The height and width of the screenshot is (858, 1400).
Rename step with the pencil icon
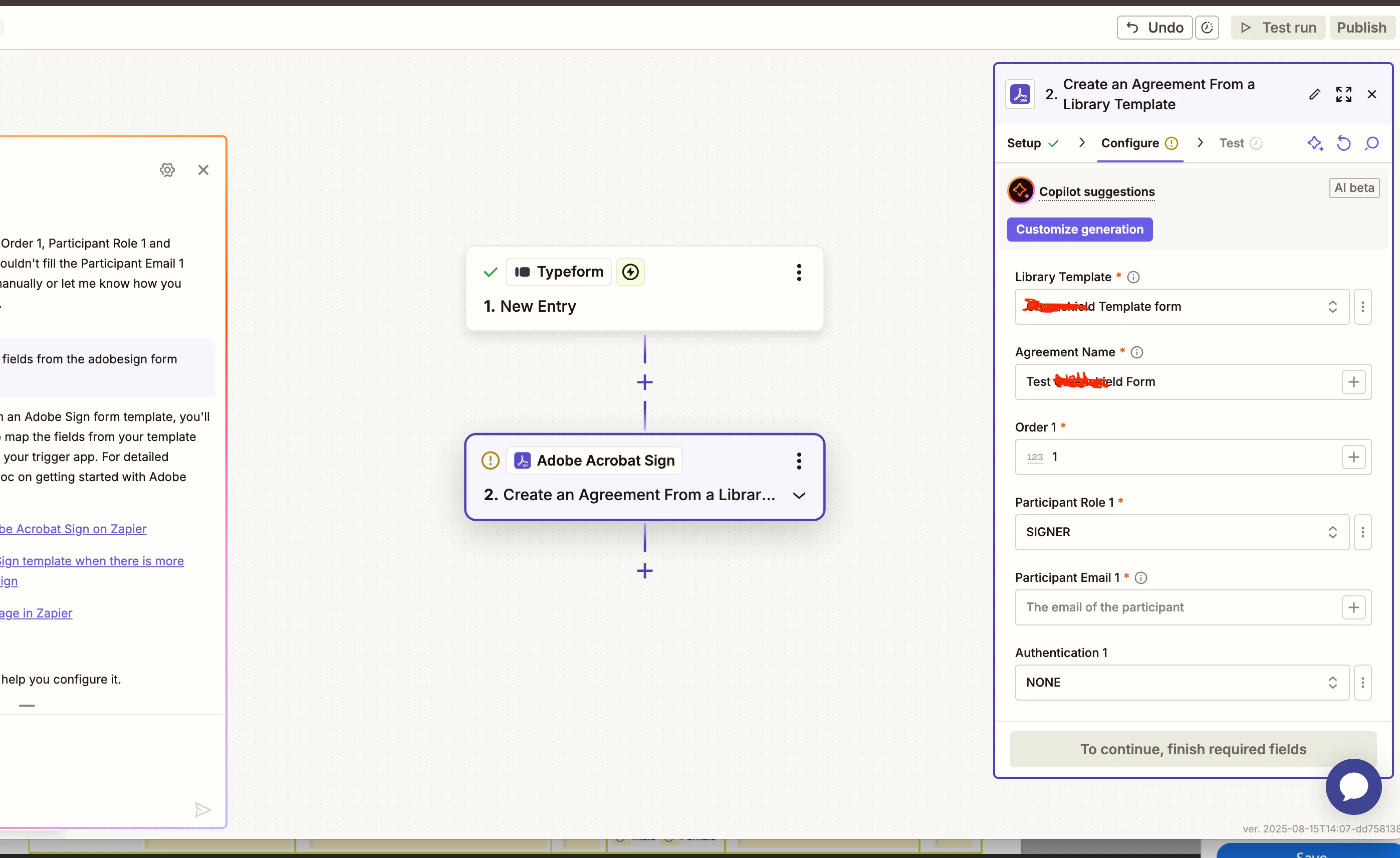[1315, 94]
